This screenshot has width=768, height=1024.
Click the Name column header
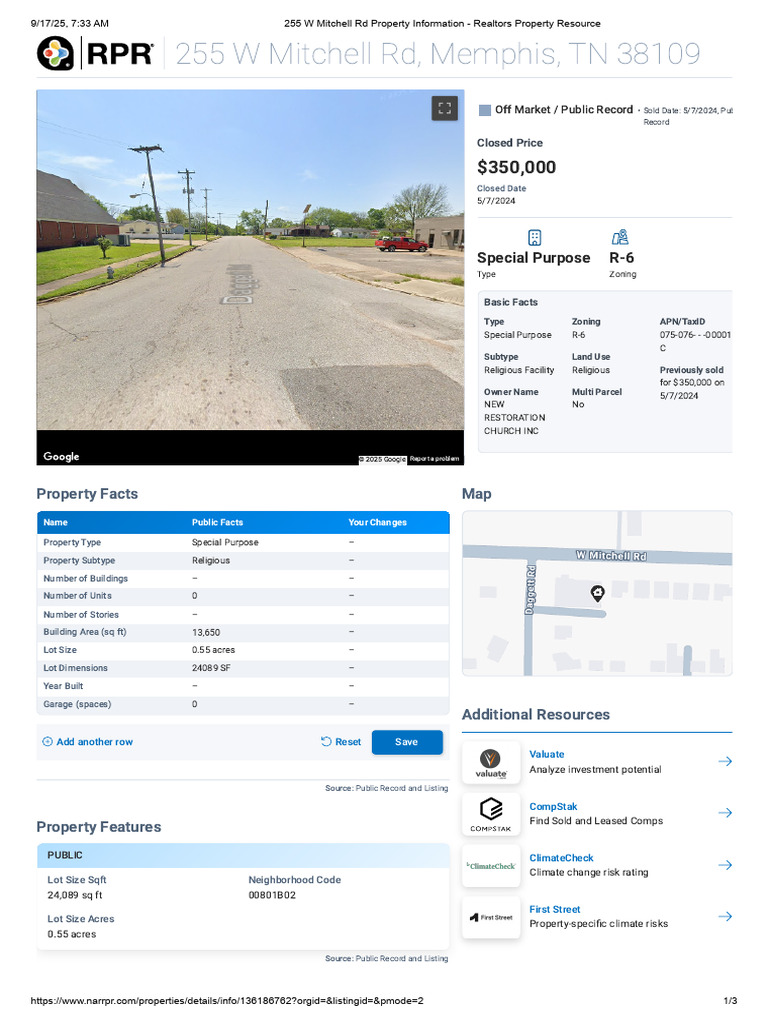pyautogui.click(x=56, y=522)
